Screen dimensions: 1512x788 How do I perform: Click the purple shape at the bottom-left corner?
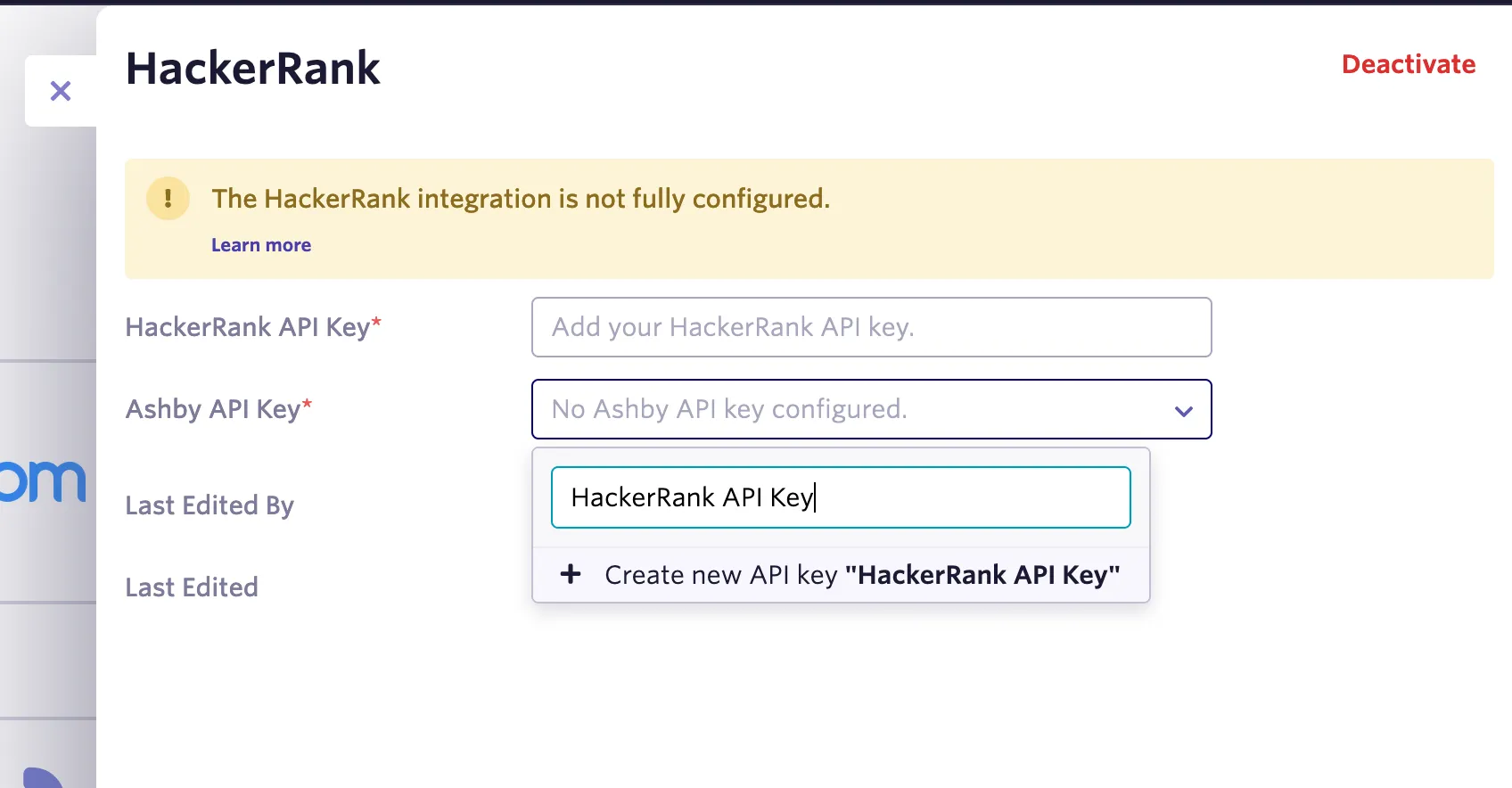point(42,777)
